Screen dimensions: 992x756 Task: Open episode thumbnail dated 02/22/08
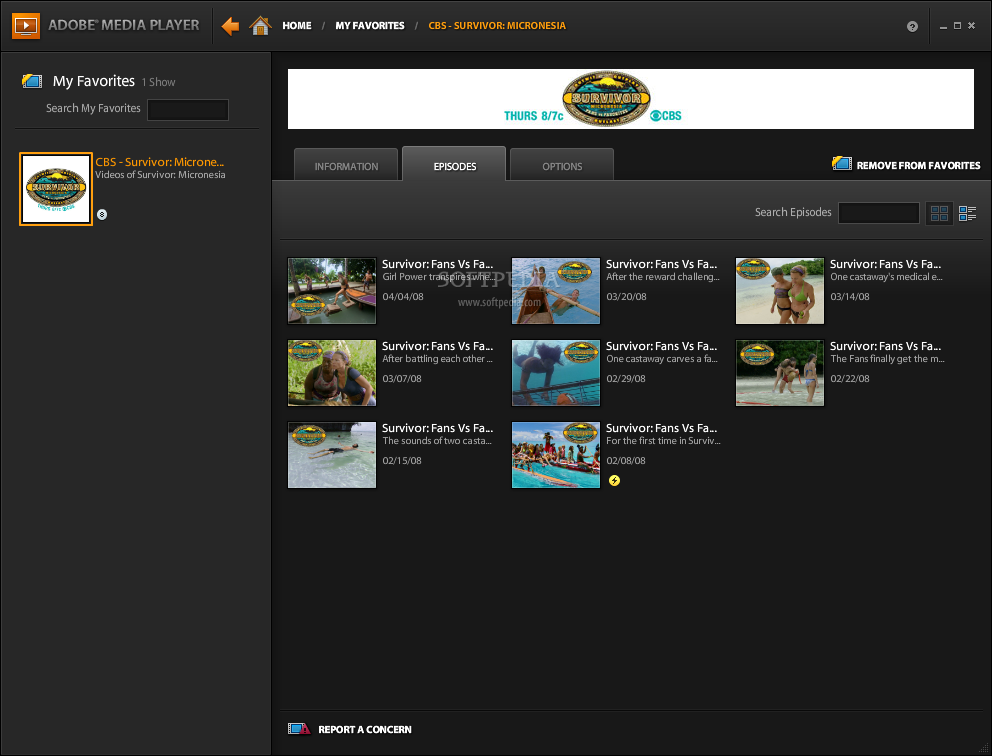coord(779,373)
